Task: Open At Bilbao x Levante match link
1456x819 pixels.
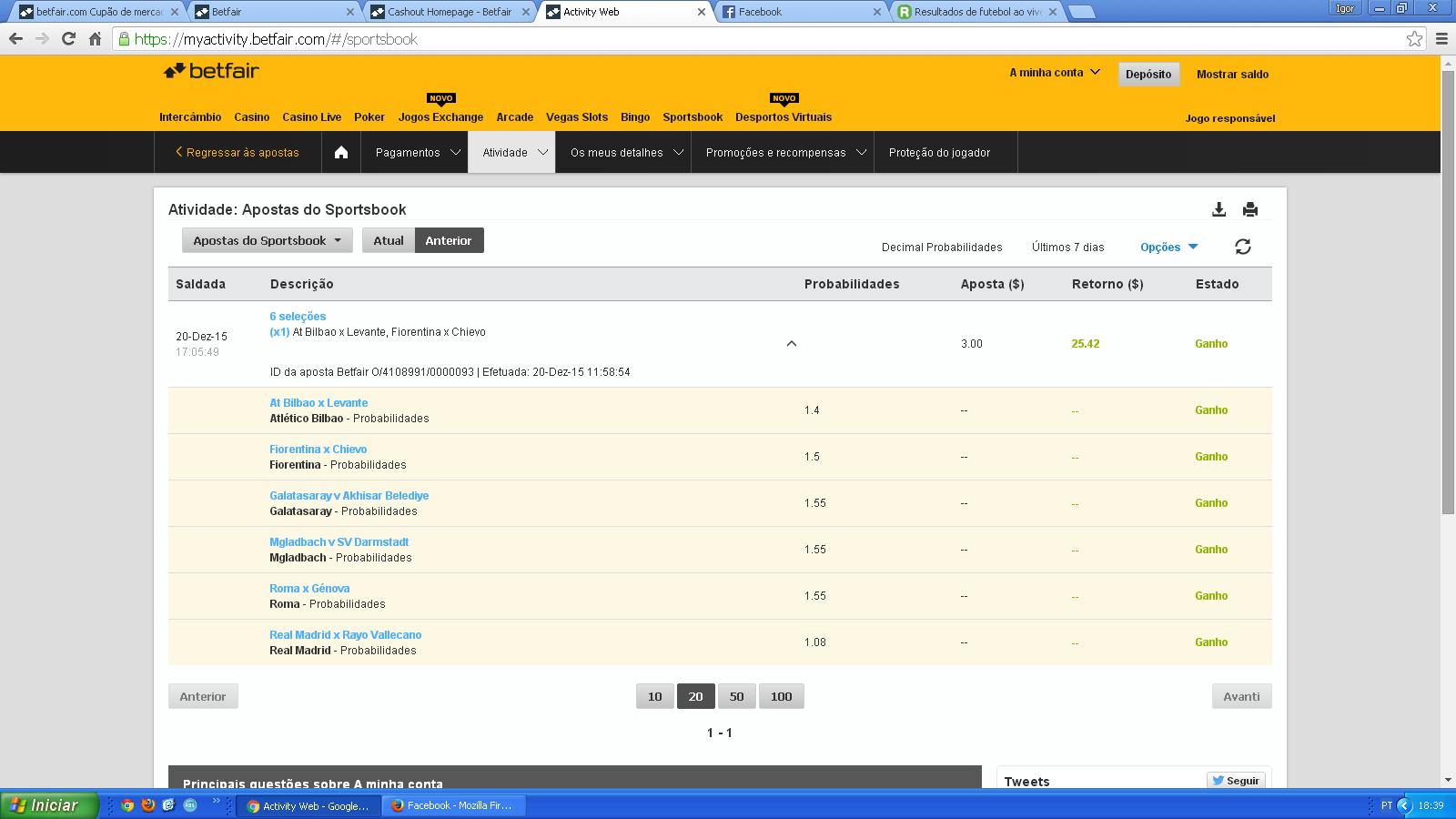Action: [318, 402]
